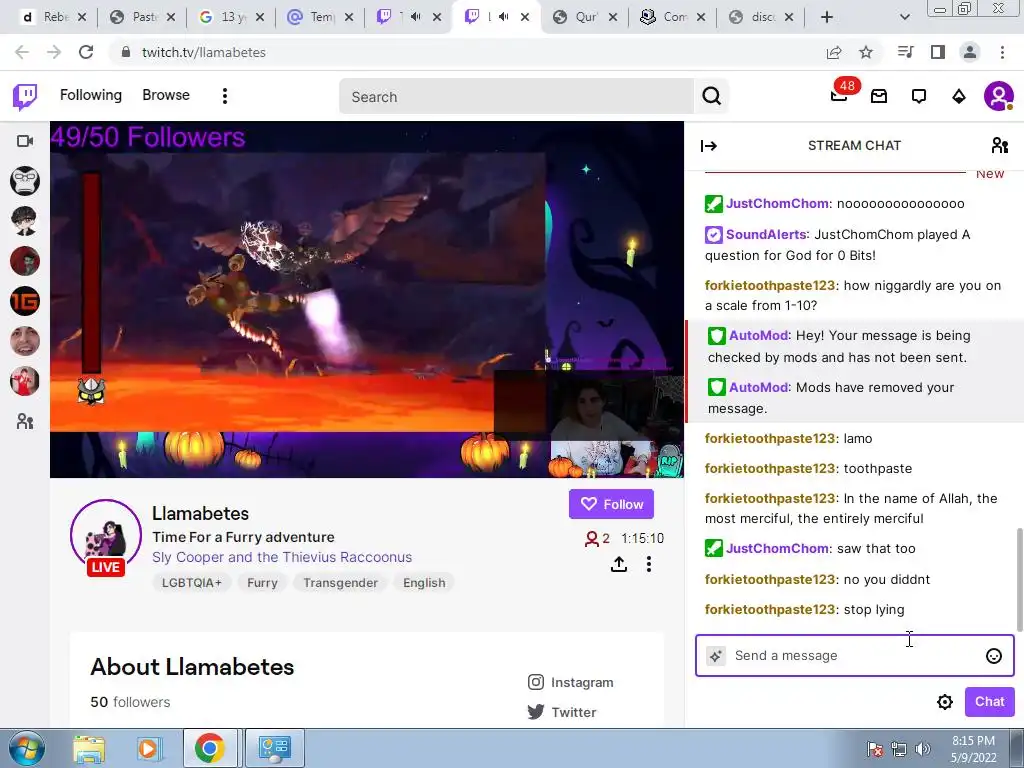Focus the Send a message field
Image resolution: width=1024 pixels, height=768 pixels.
click(x=854, y=656)
